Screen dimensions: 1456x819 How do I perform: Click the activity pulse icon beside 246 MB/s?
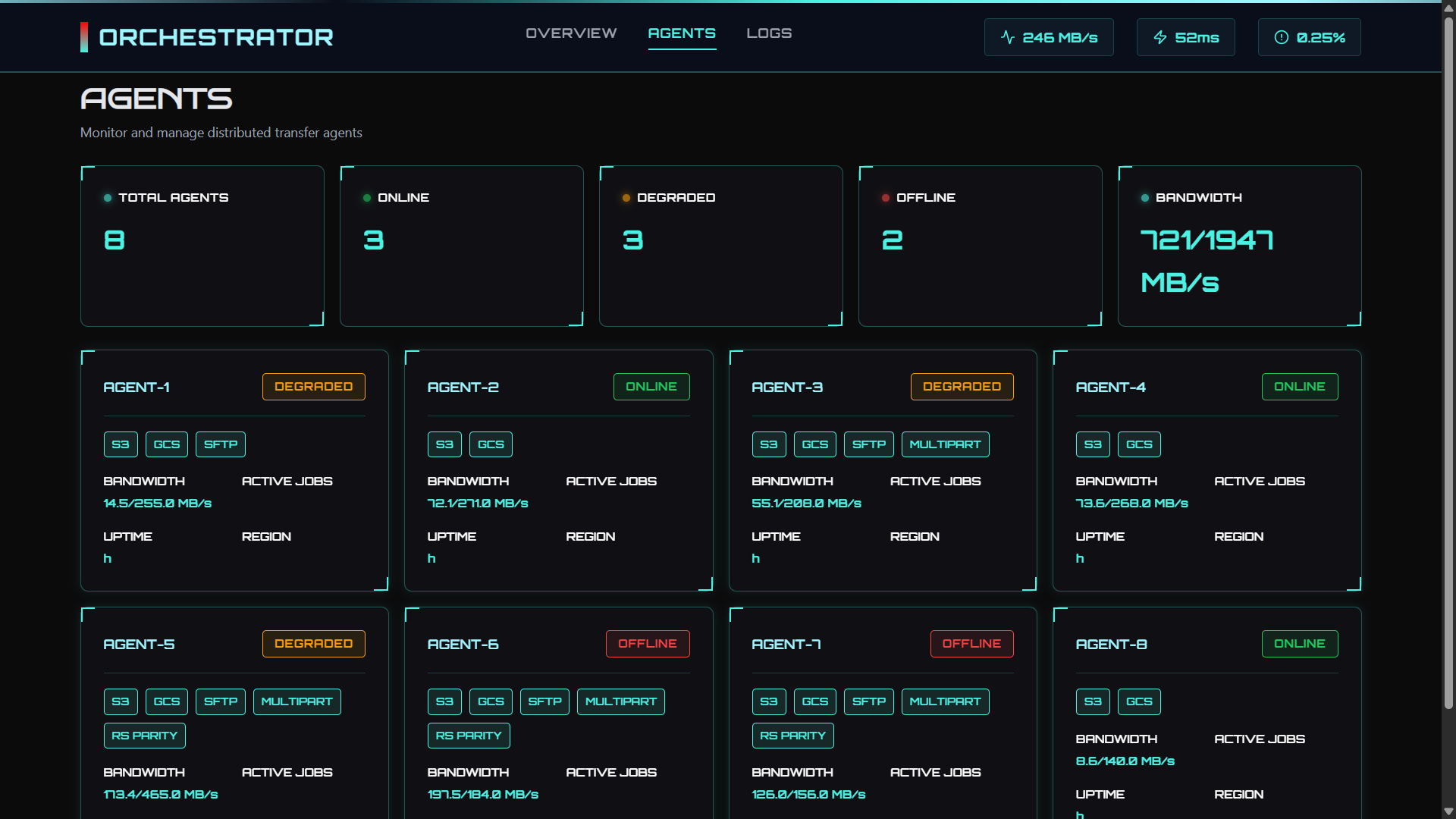point(1007,37)
